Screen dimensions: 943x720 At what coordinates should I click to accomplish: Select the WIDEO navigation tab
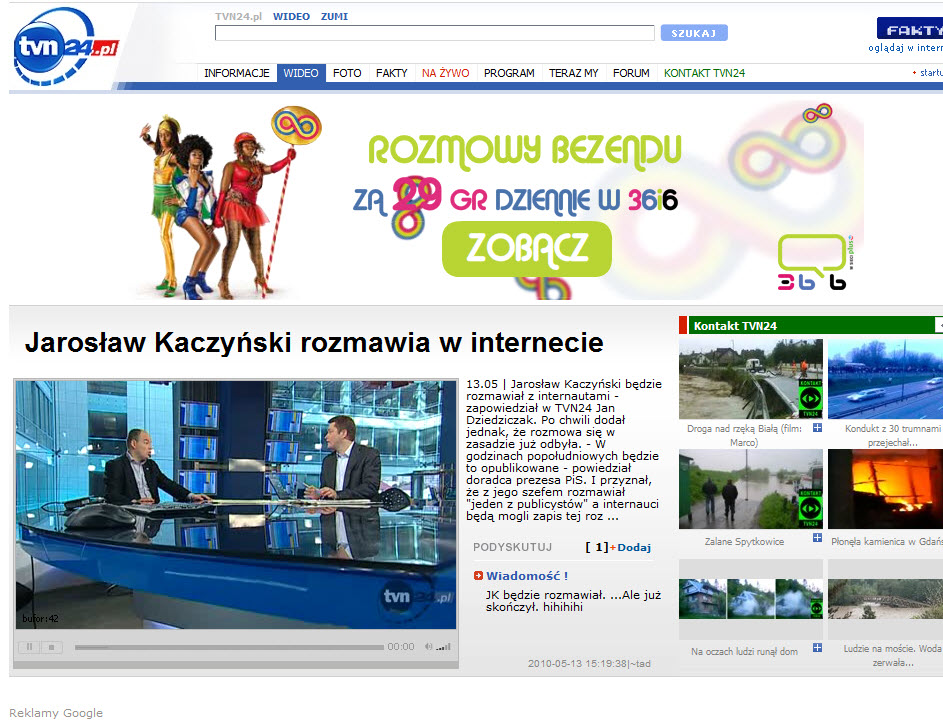point(301,73)
